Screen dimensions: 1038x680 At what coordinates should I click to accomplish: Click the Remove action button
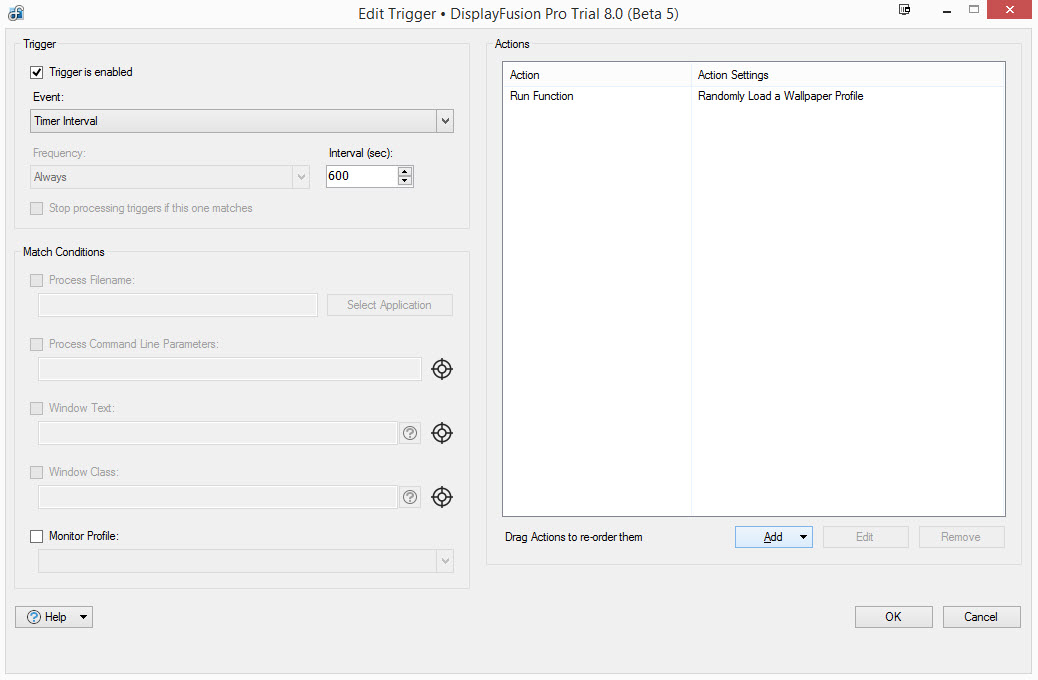(x=961, y=537)
